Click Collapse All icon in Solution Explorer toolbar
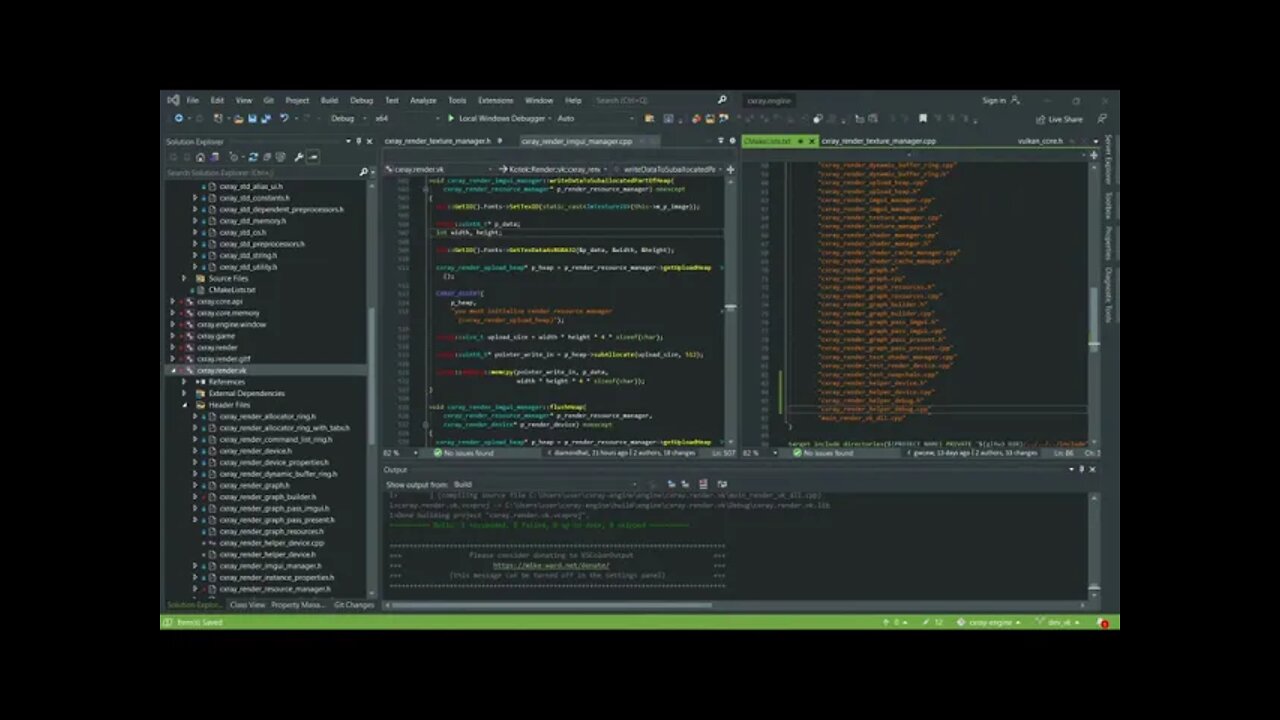1280x720 pixels. [x=268, y=157]
